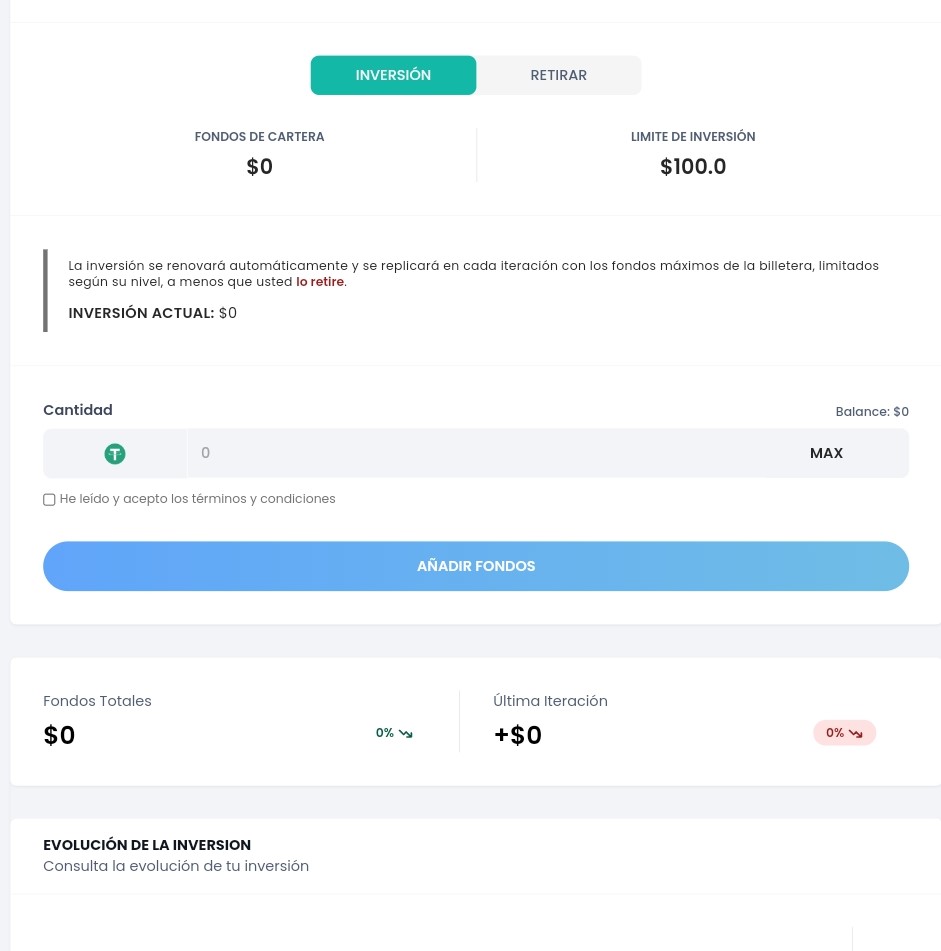Click the Fondos Totales $0 amount

pyautogui.click(x=60, y=735)
